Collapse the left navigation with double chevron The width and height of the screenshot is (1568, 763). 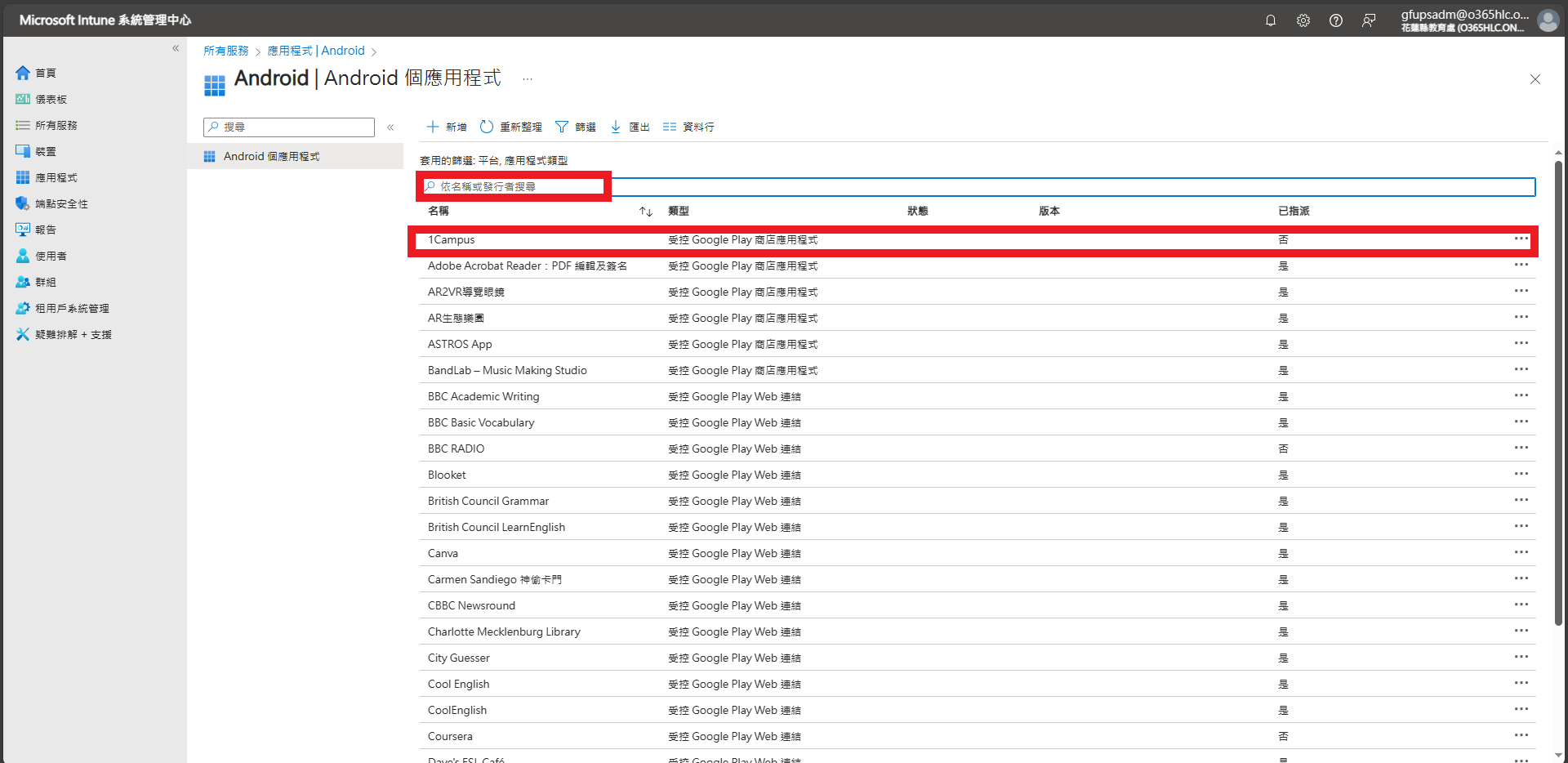point(176,48)
